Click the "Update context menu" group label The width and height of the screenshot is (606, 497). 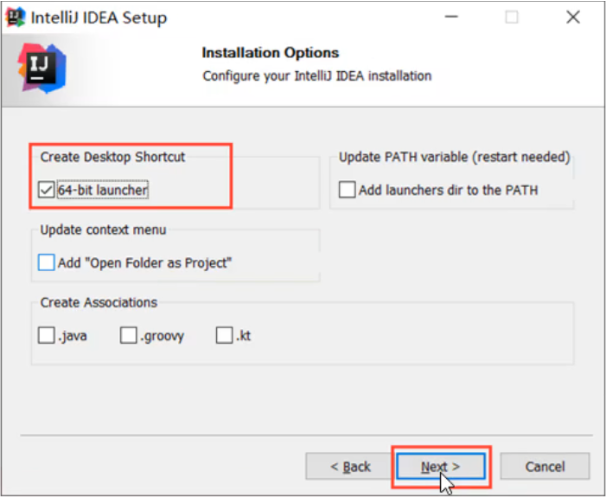click(x=103, y=230)
